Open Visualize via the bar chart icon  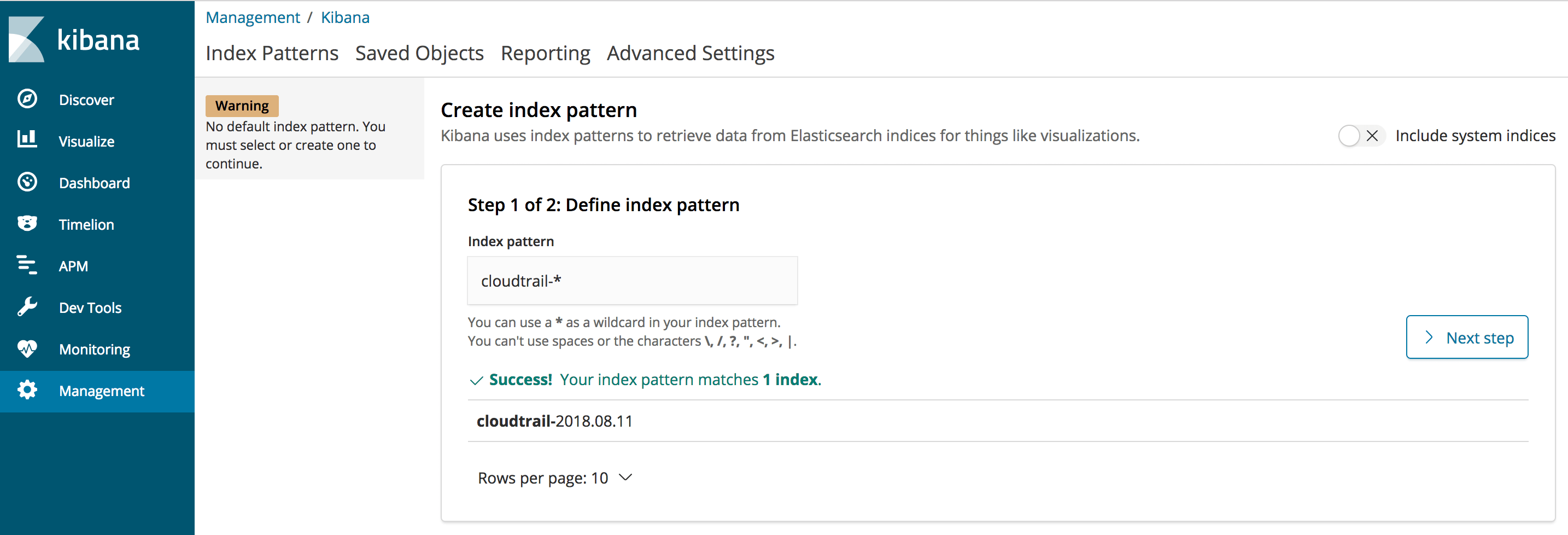click(x=27, y=140)
